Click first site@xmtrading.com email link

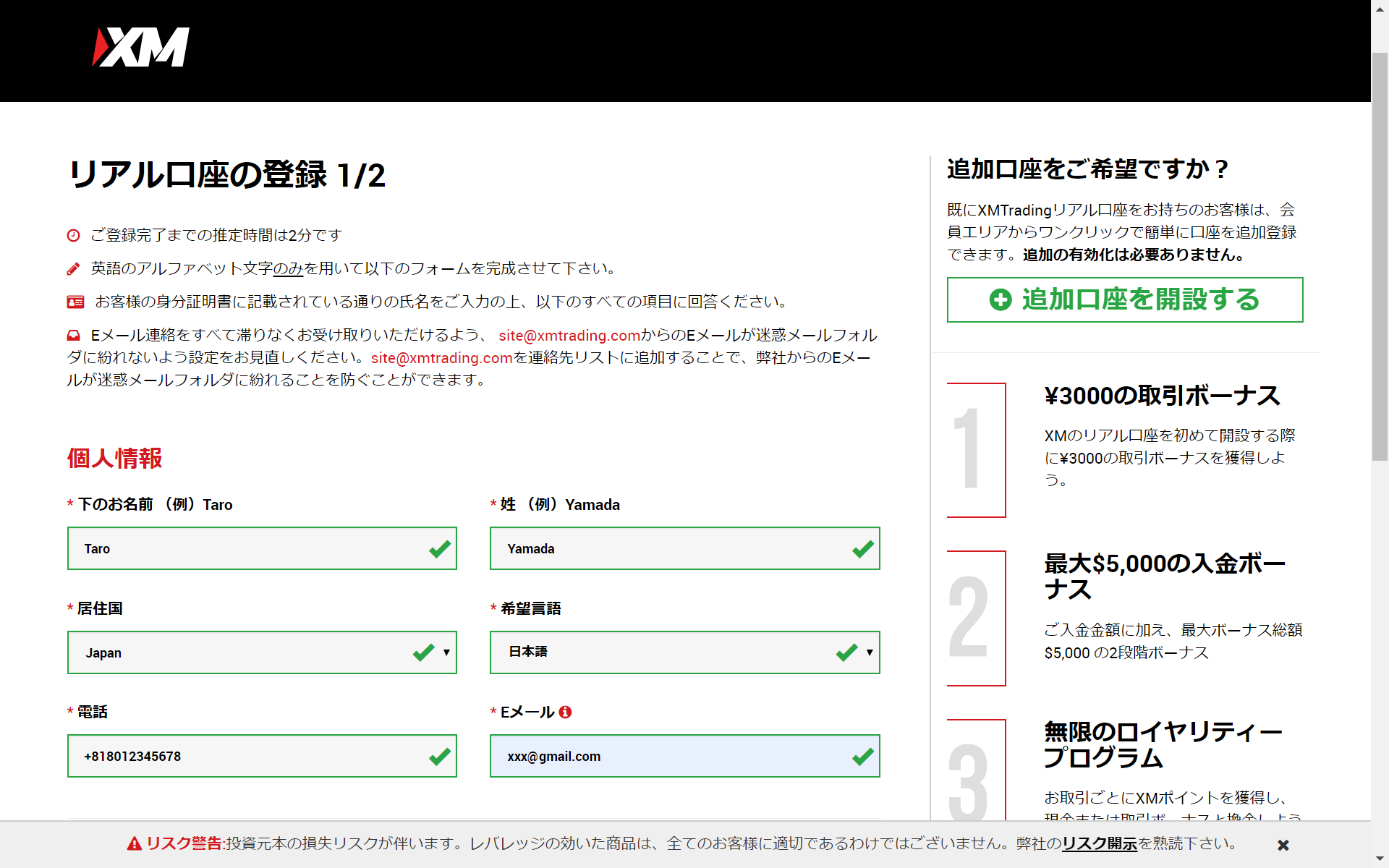pos(569,336)
